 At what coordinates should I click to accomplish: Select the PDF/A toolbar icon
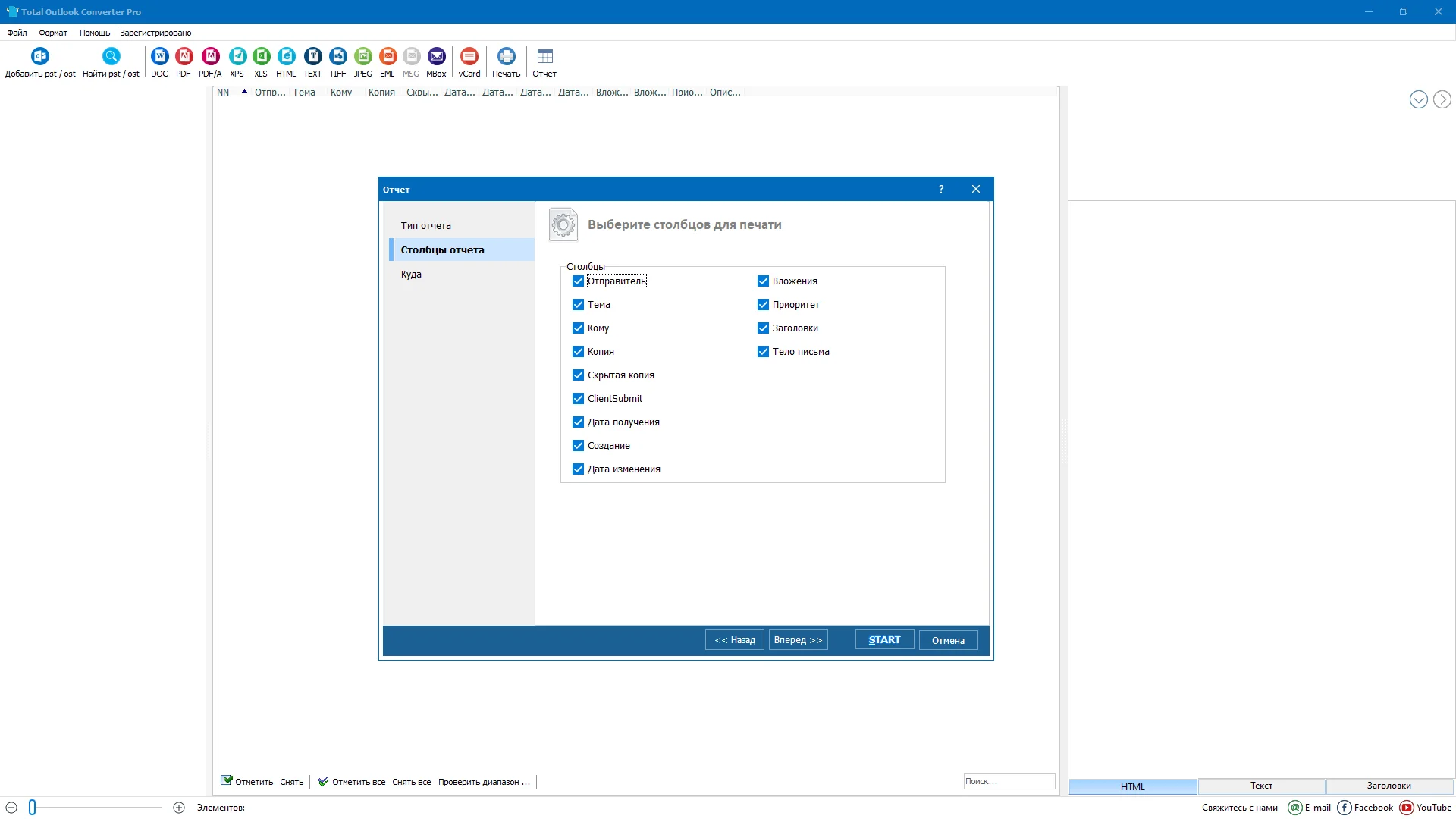(x=210, y=56)
